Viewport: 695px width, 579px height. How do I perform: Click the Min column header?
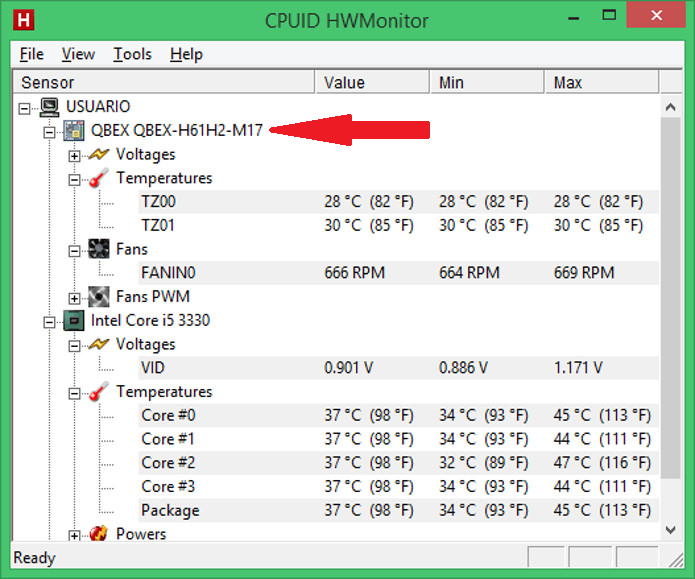487,82
